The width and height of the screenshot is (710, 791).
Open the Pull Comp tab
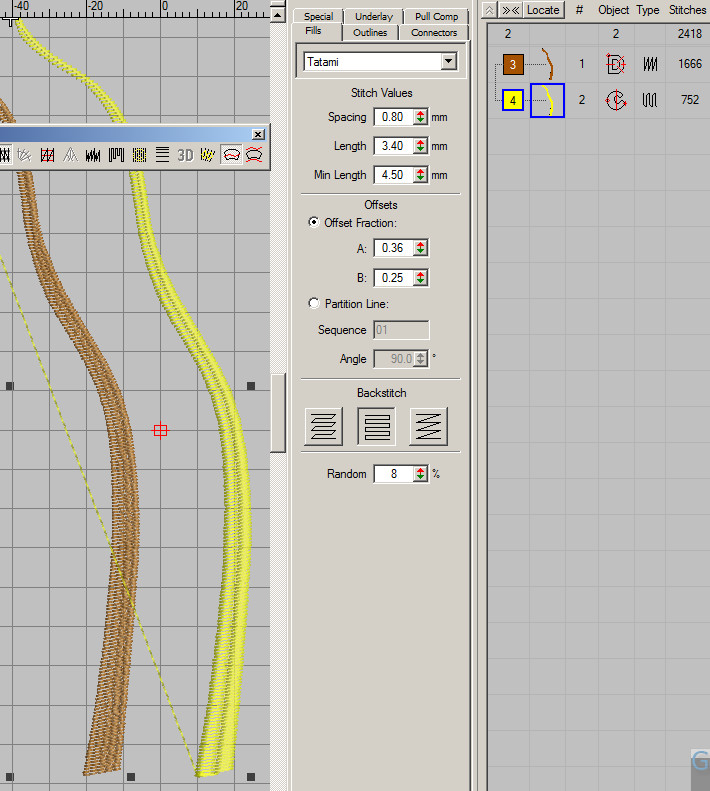tap(436, 16)
